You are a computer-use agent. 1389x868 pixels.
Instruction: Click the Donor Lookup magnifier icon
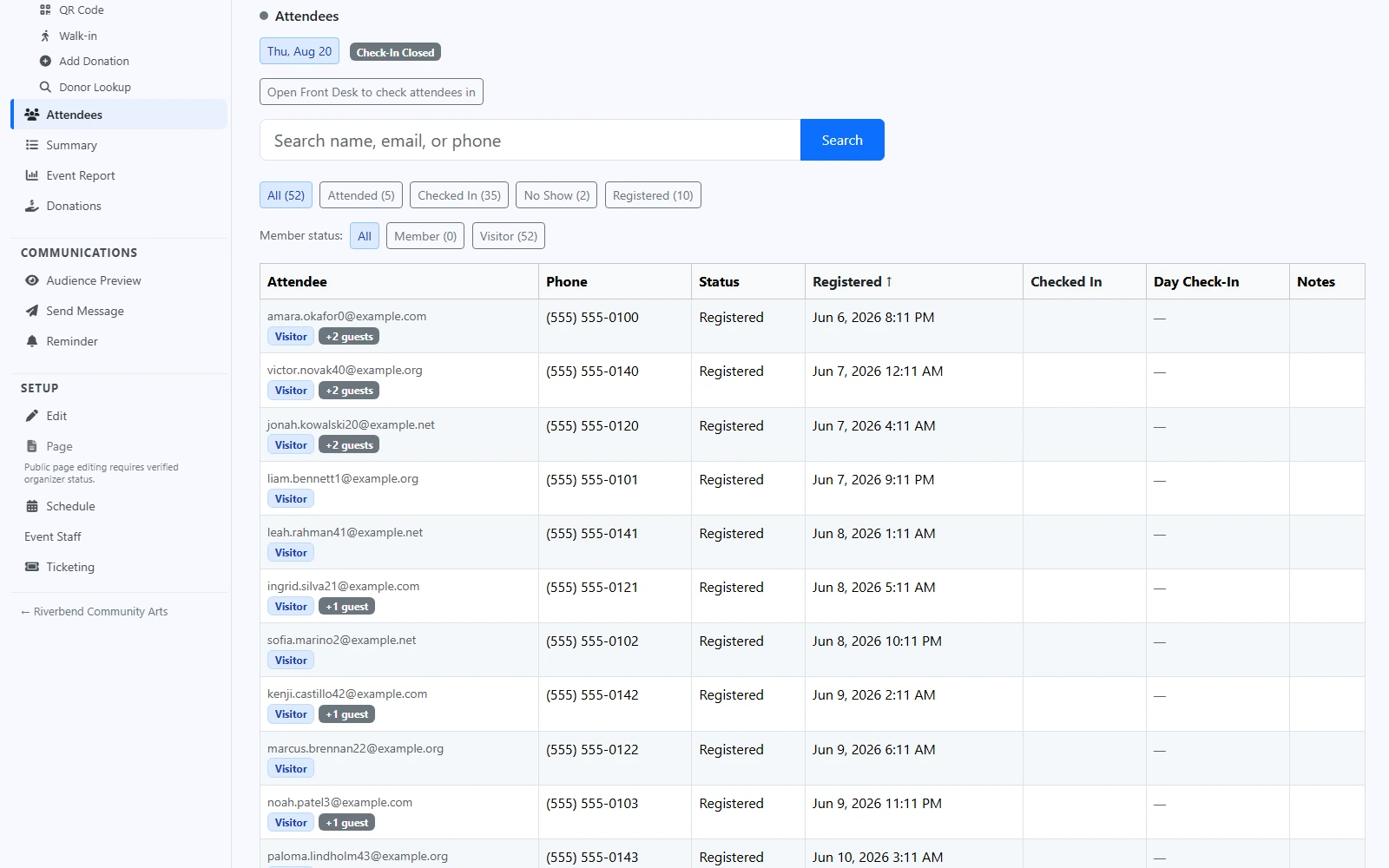point(45,87)
